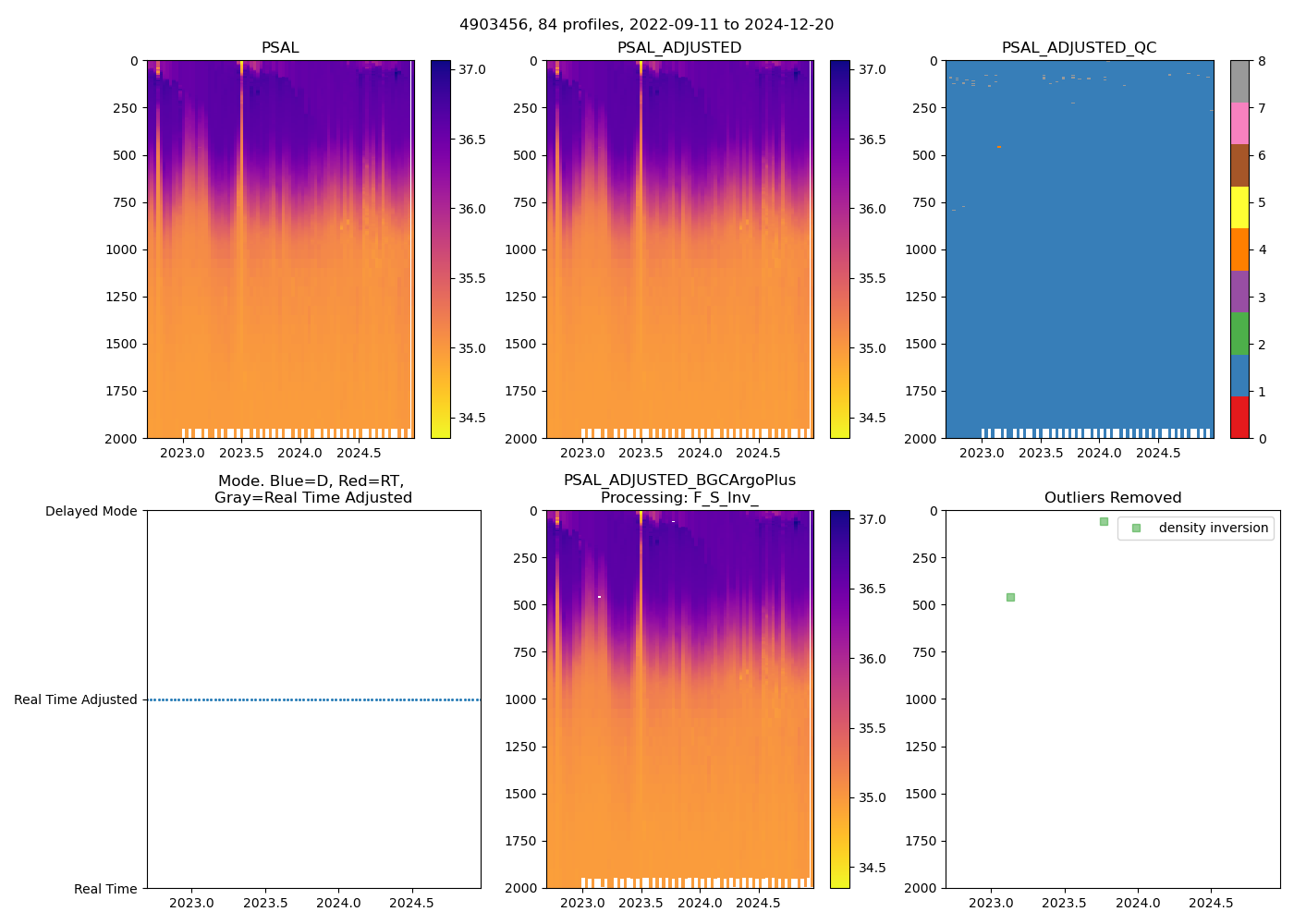Click the yellow segment of the QC colorbar
The width and height of the screenshot is (1294, 924).
[1239, 207]
